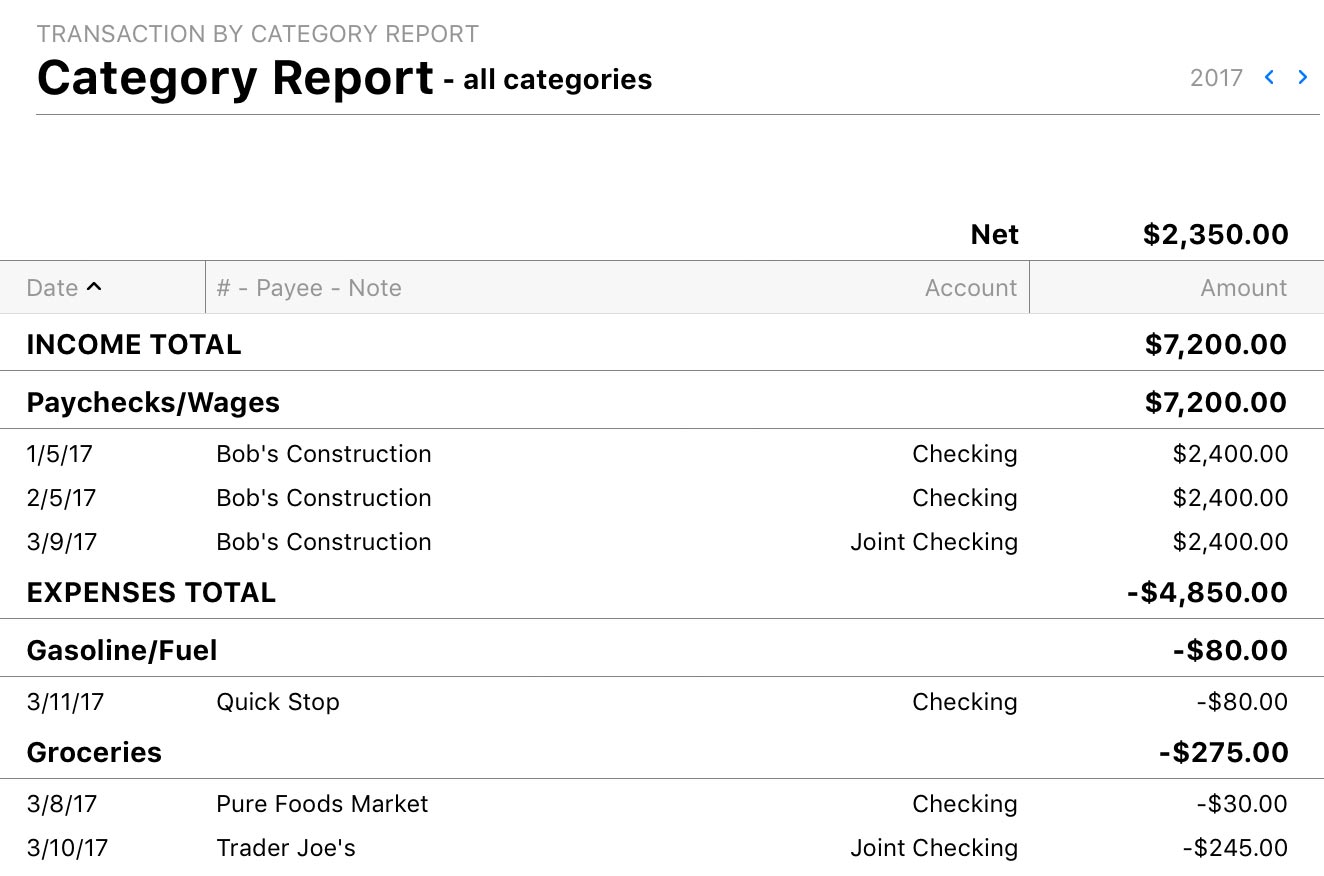Open the Gasoline/Fuel category row
Image resolution: width=1324 pixels, height=876 pixels.
click(x=122, y=651)
